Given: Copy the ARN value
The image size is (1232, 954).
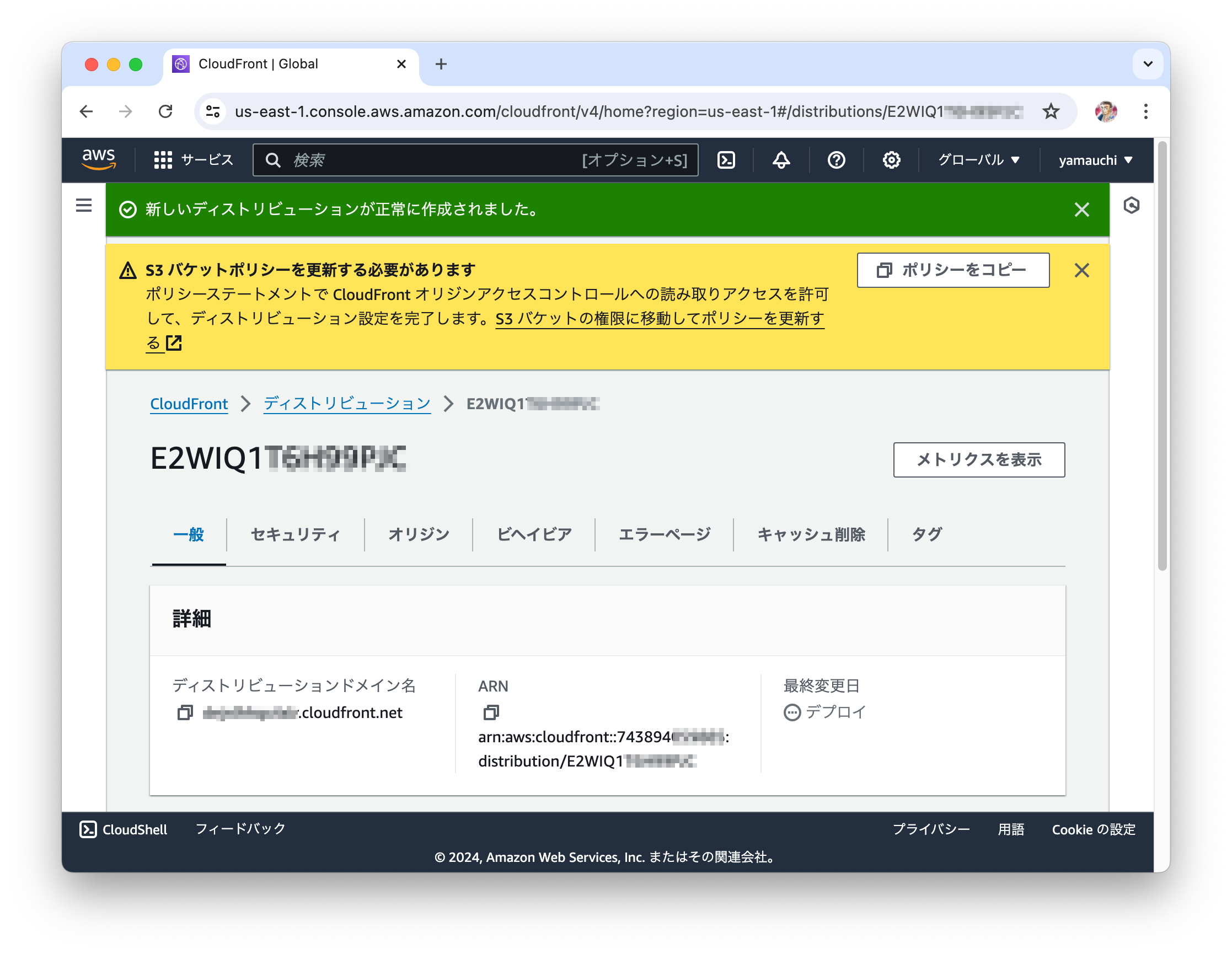Looking at the screenshot, I should click(491, 712).
